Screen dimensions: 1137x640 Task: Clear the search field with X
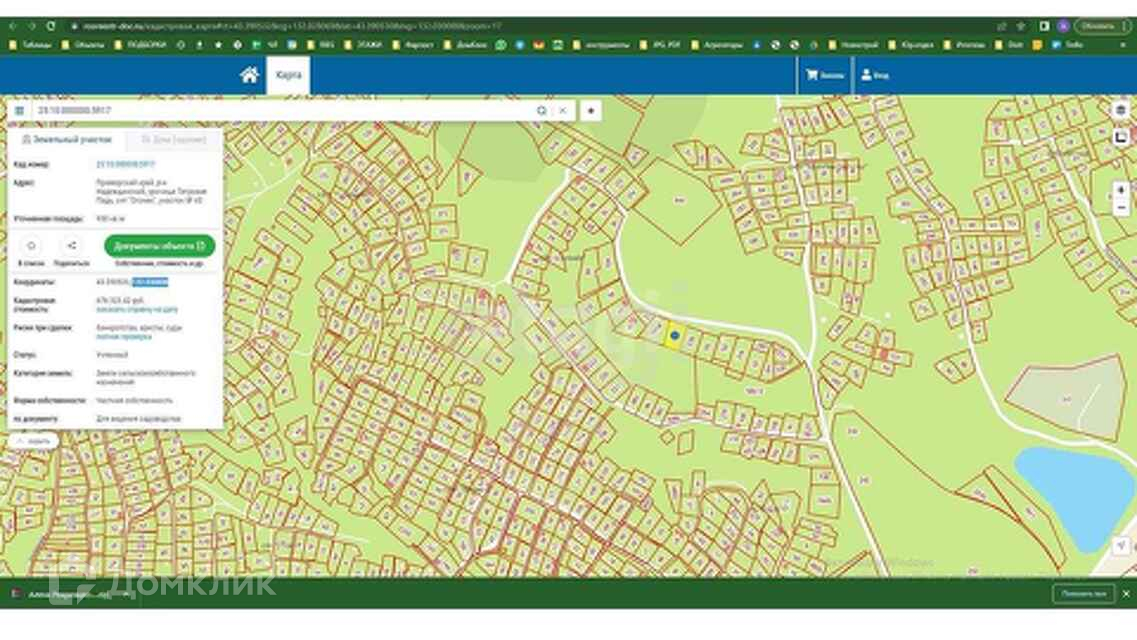click(563, 111)
